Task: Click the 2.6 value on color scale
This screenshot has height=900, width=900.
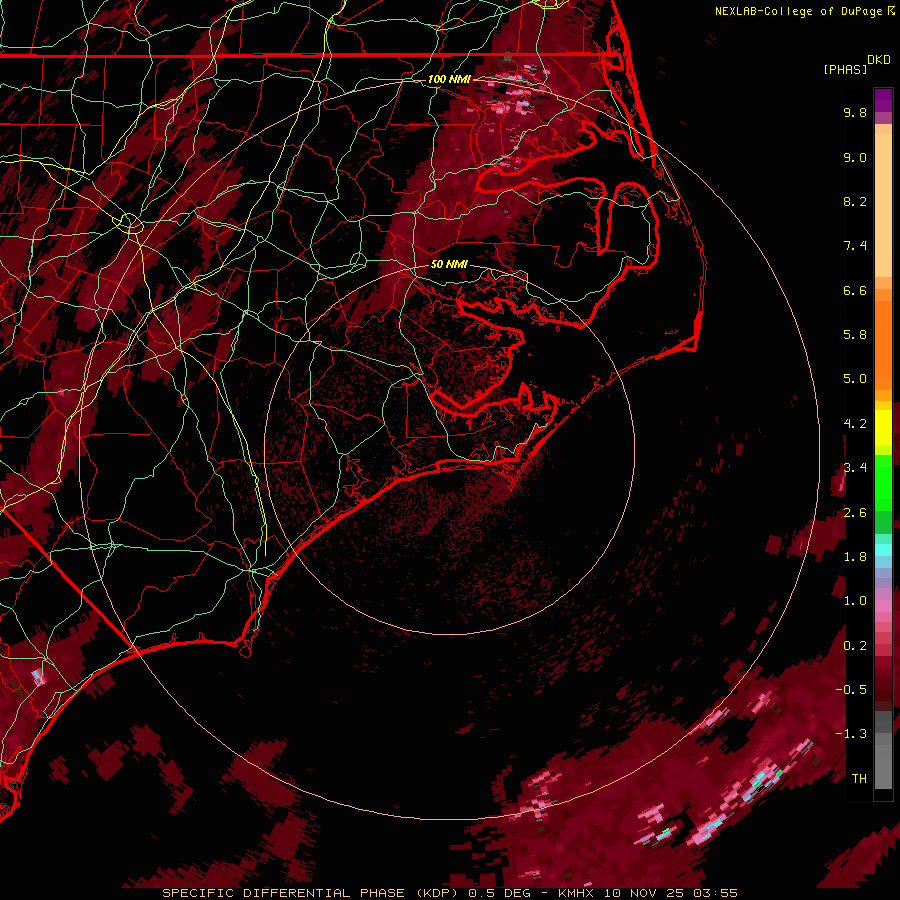Action: [855, 513]
